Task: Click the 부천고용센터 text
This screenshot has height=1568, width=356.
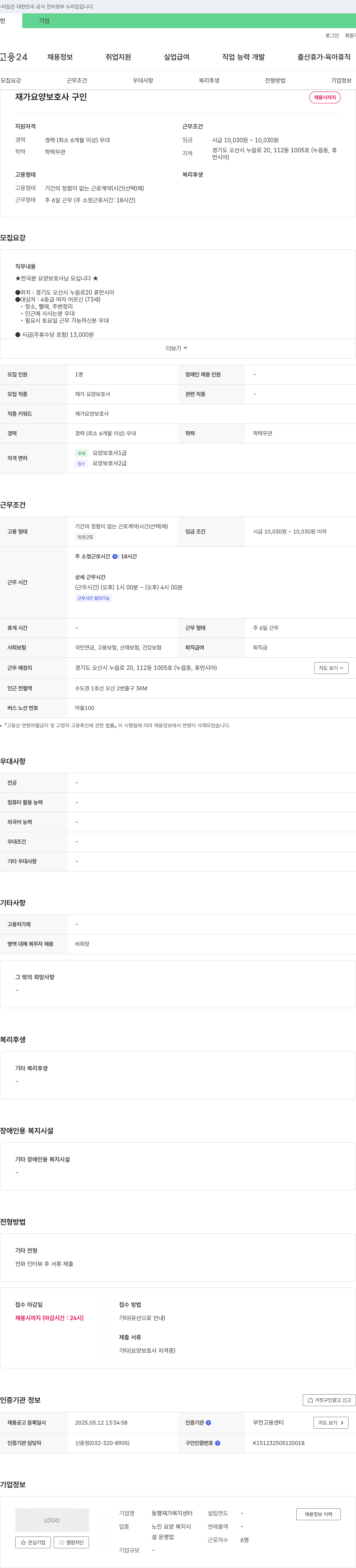Action: point(268,1422)
